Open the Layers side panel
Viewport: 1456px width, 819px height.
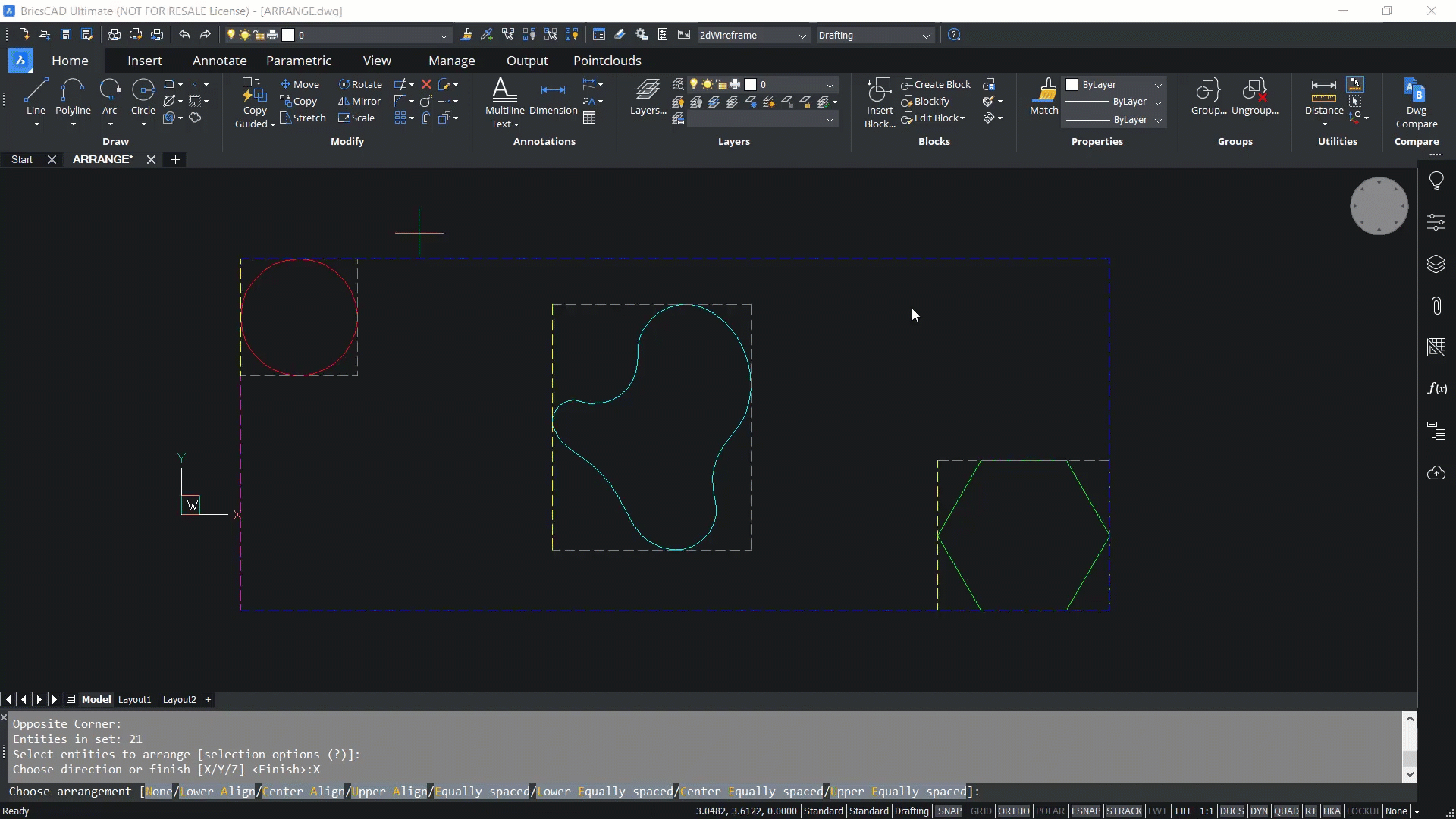tap(1436, 264)
